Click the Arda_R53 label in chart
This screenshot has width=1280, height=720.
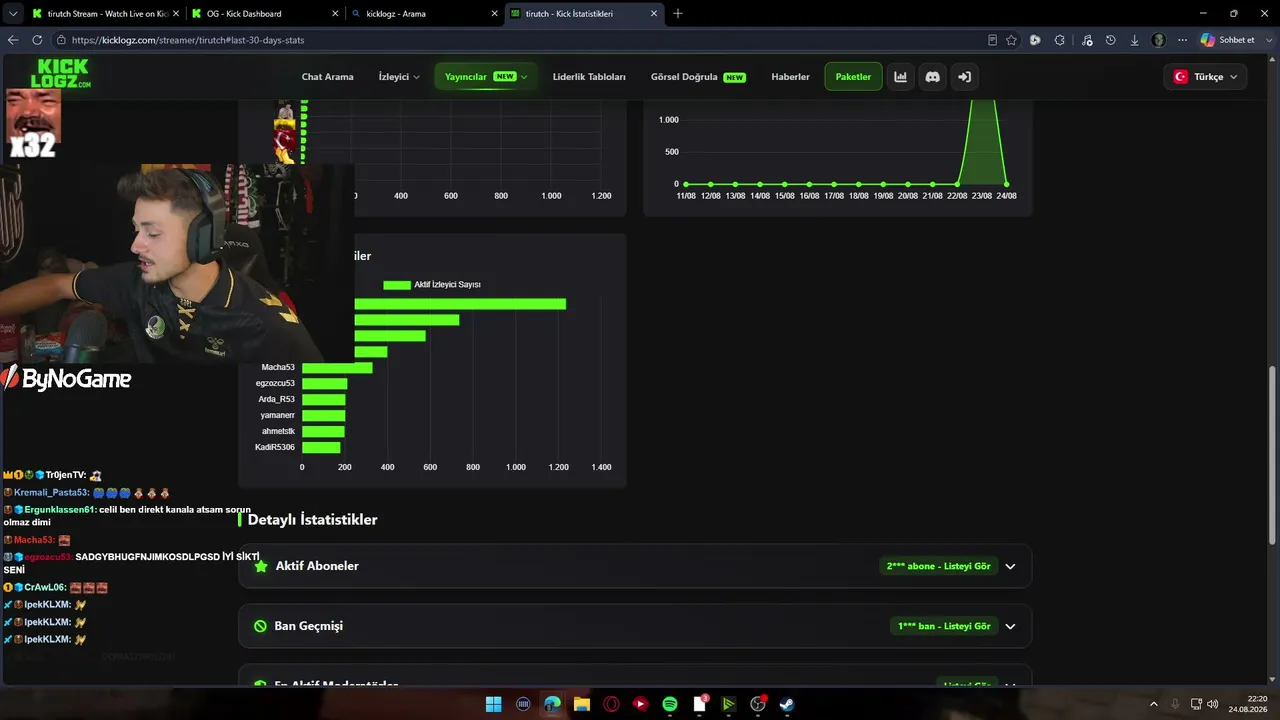[277, 399]
